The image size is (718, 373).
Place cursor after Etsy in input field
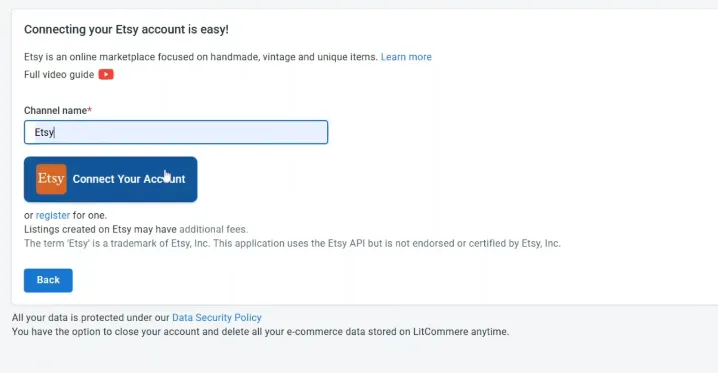(55, 132)
